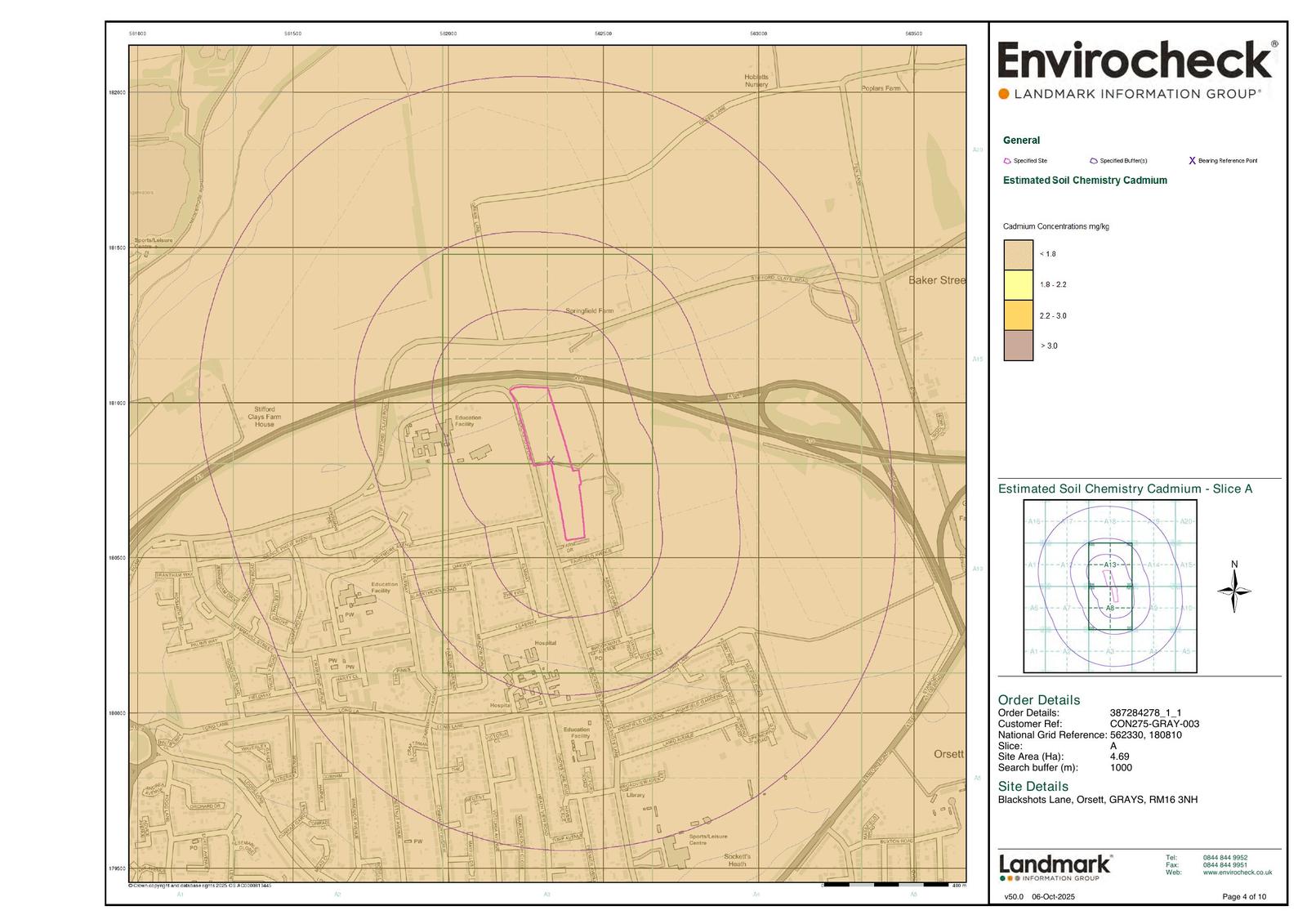Click the Specified Buffer(s) legend symbol
The width and height of the screenshot is (1307, 924).
[1094, 161]
